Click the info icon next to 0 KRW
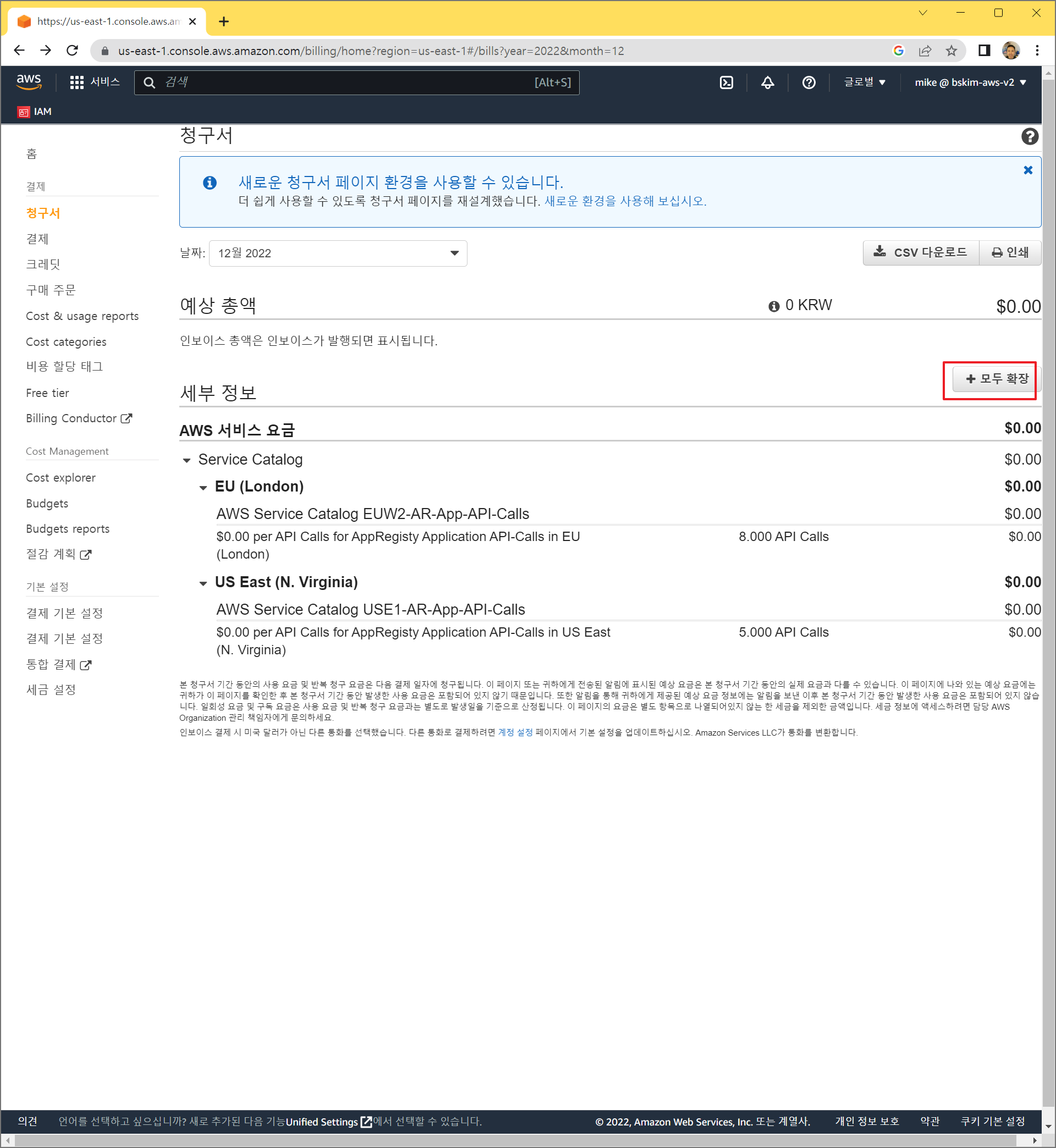Screen dimensions: 1056x1148 click(x=774, y=307)
